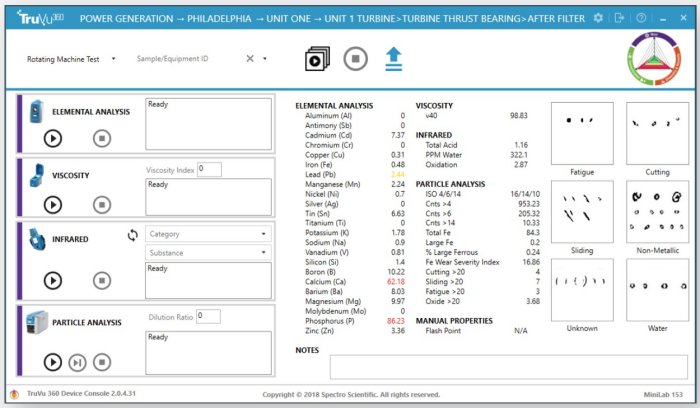Click the logout icon in title bar

point(620,18)
